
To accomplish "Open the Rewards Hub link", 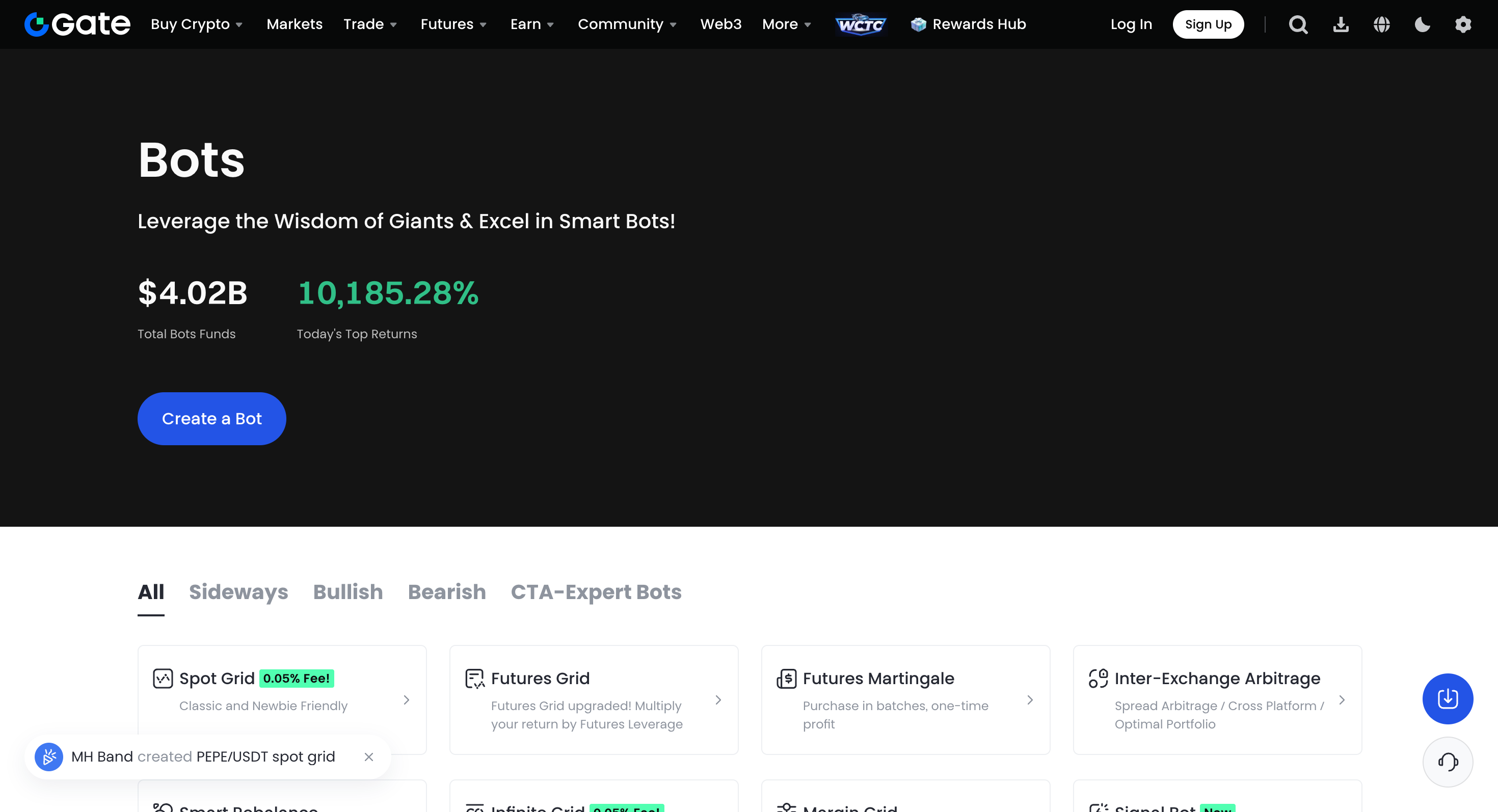I will pyautogui.click(x=968, y=24).
